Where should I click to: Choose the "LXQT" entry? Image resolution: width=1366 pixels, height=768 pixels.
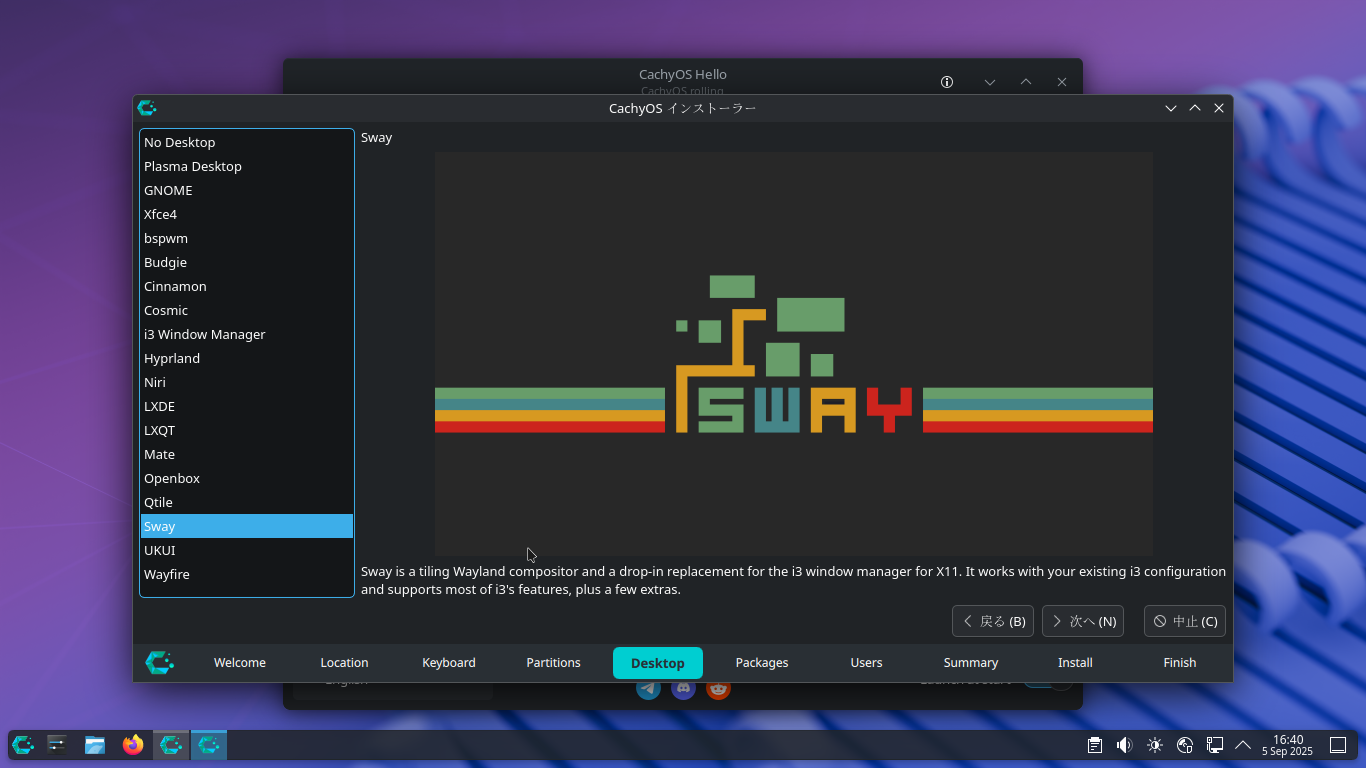pyautogui.click(x=247, y=430)
